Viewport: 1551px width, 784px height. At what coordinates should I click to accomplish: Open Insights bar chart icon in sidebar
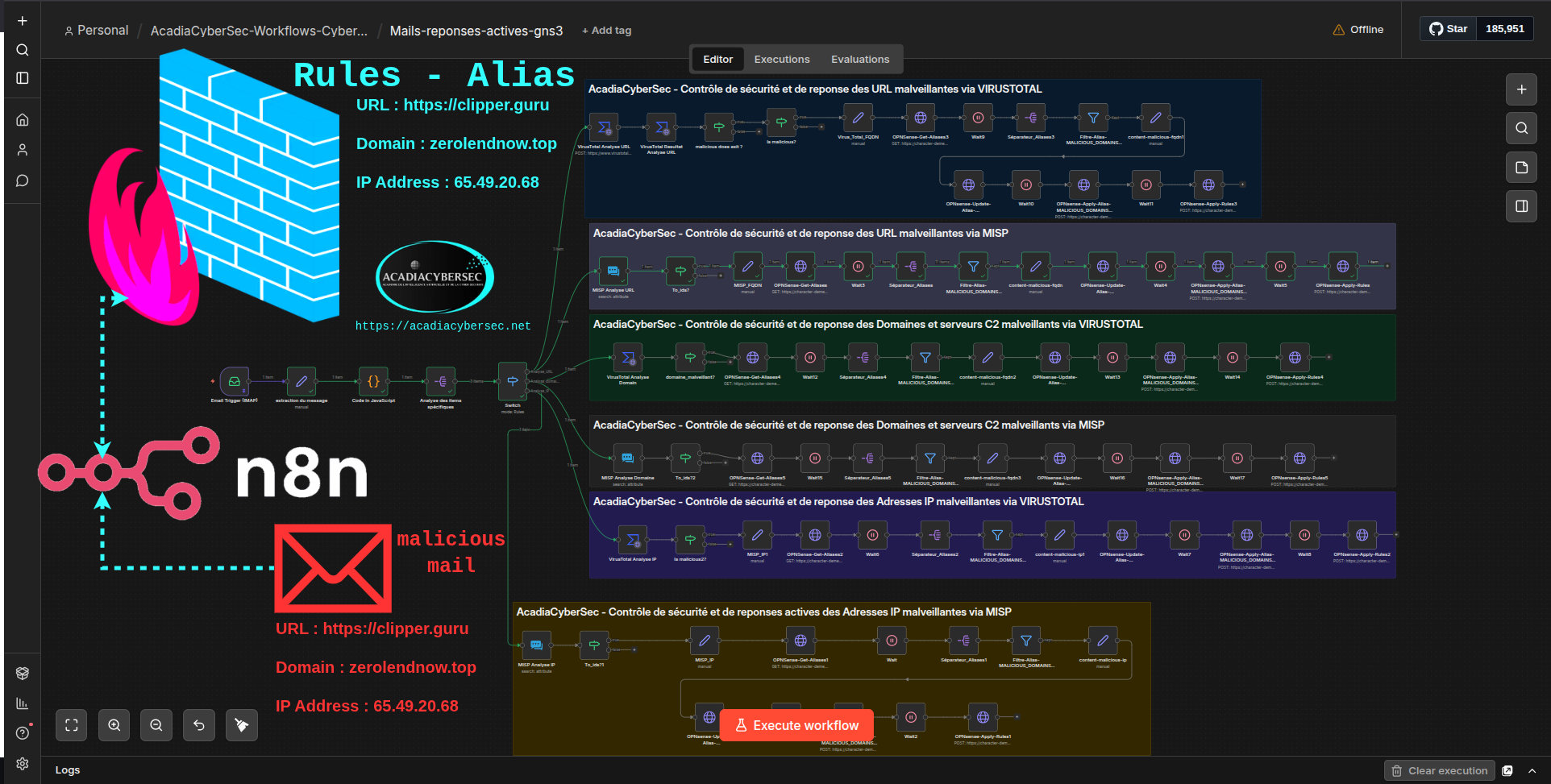pos(23,703)
